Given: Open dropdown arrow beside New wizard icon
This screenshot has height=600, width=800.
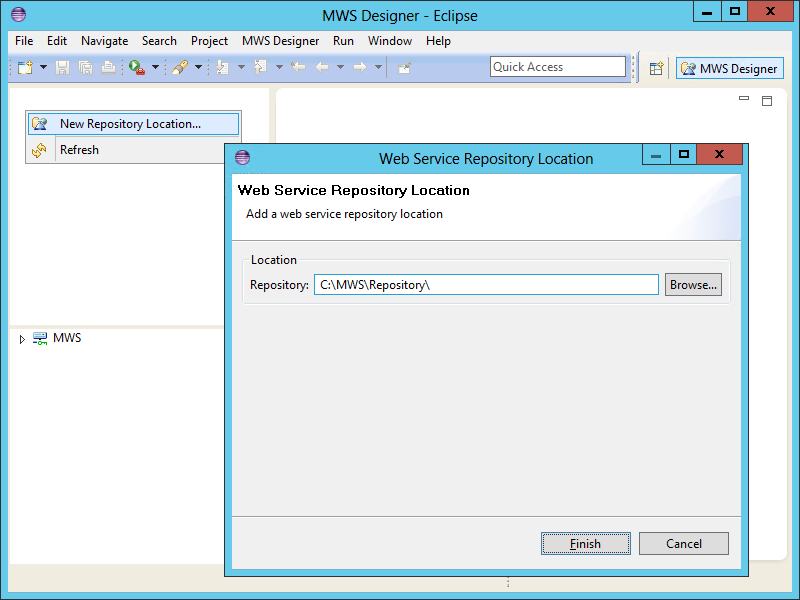Looking at the screenshot, I should pyautogui.click(x=43, y=67).
